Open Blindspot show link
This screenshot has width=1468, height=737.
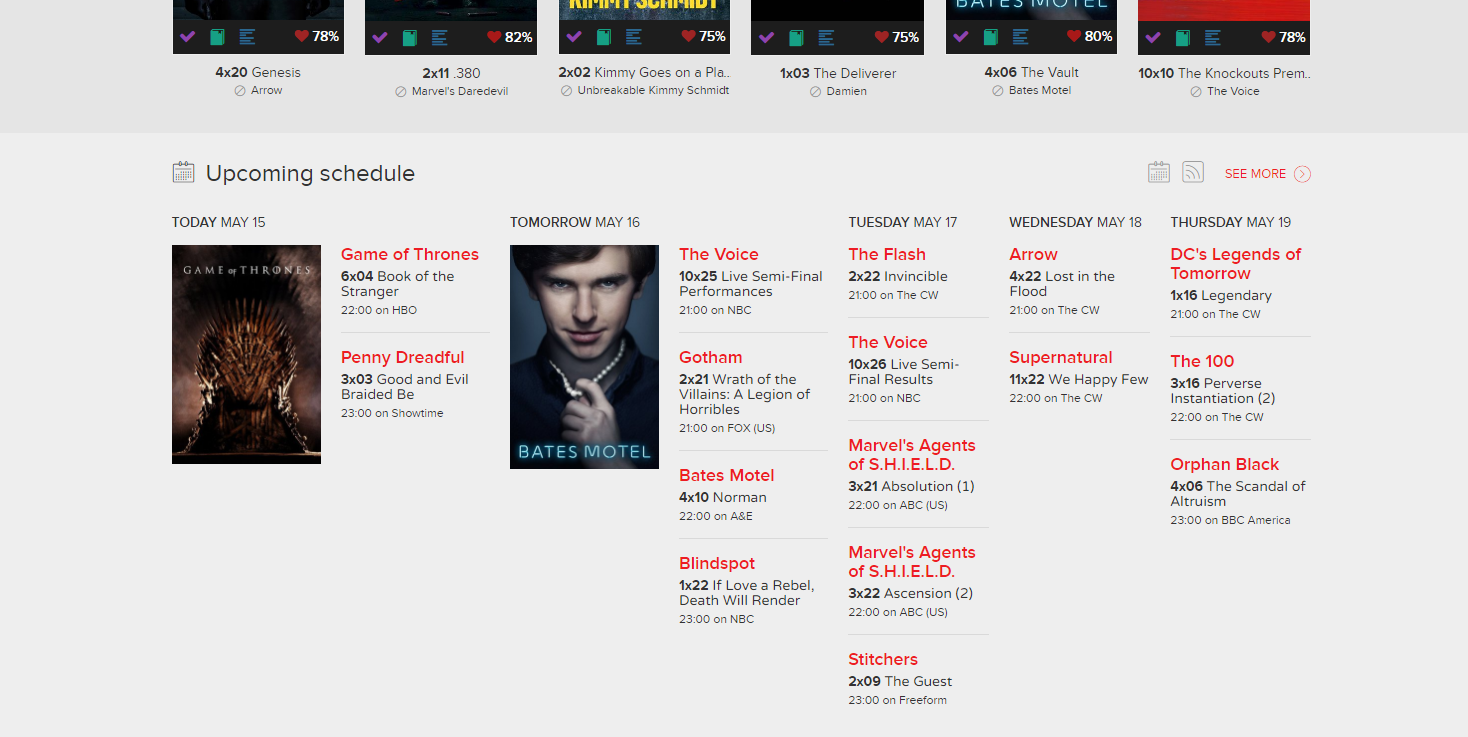[x=717, y=563]
